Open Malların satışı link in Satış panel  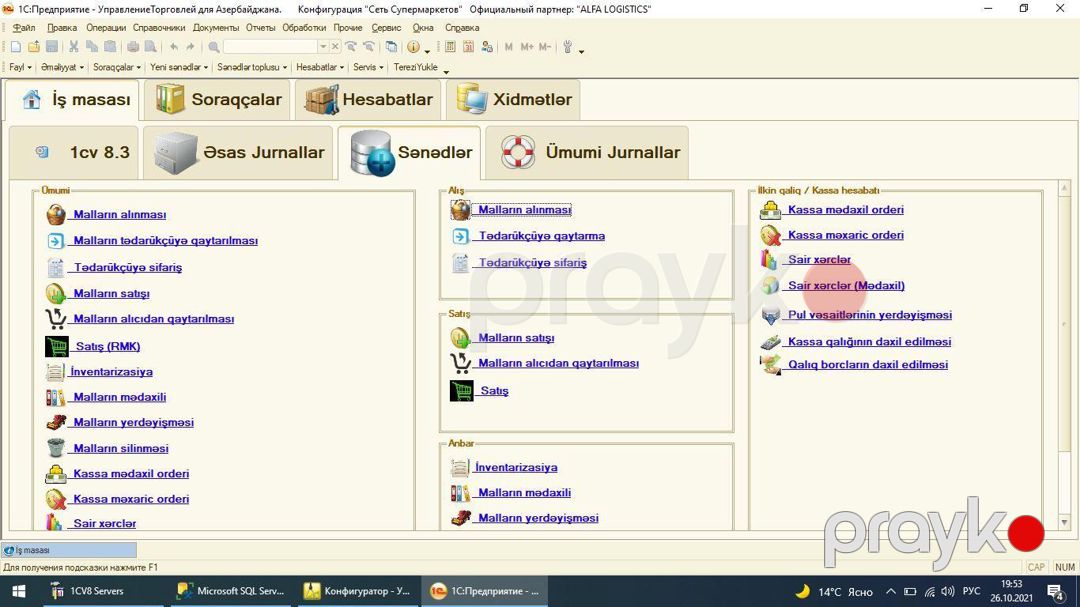coord(516,338)
